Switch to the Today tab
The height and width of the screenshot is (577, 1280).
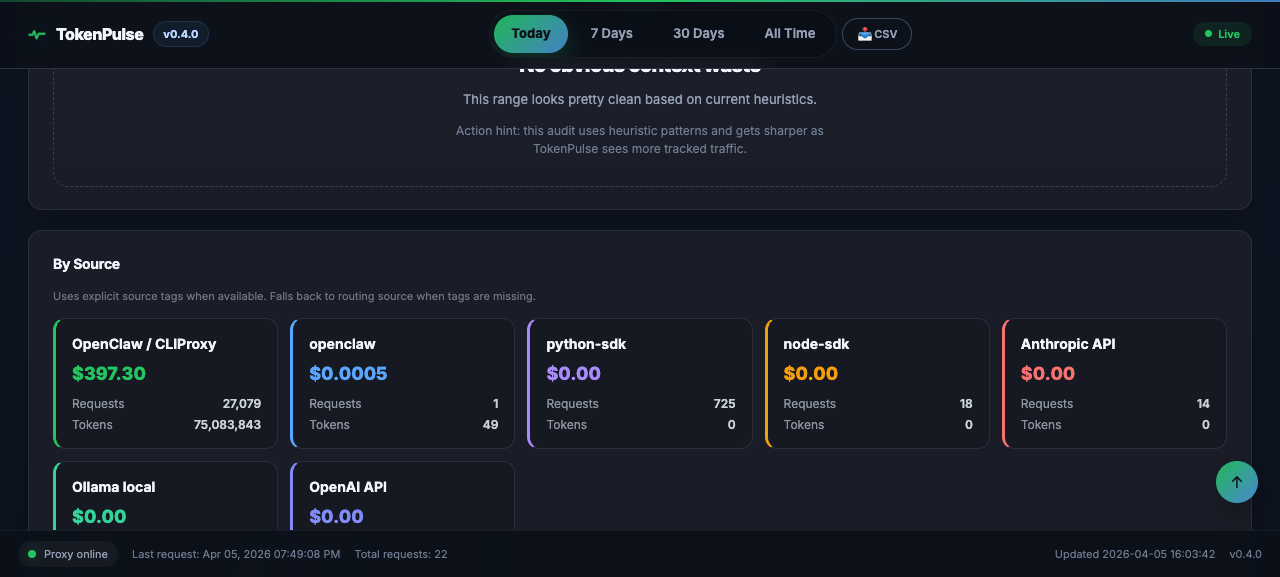[530, 33]
